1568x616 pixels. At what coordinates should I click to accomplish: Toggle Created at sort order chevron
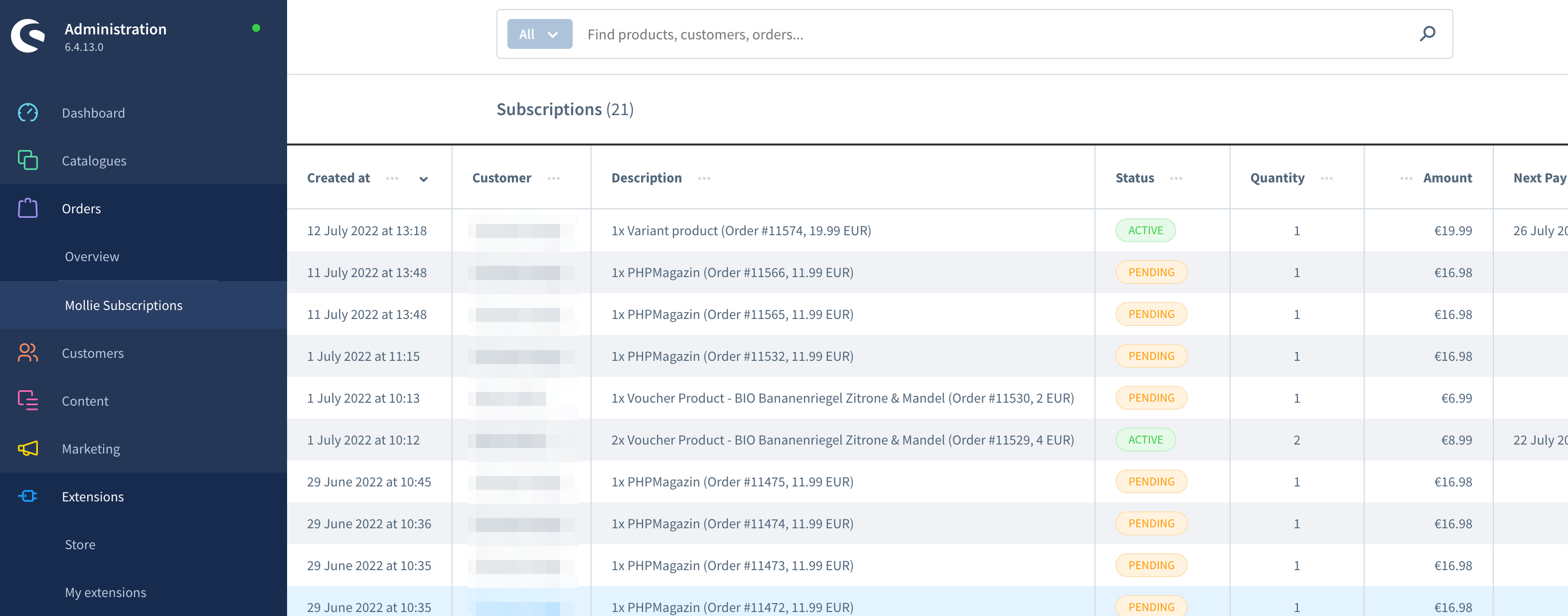(424, 179)
